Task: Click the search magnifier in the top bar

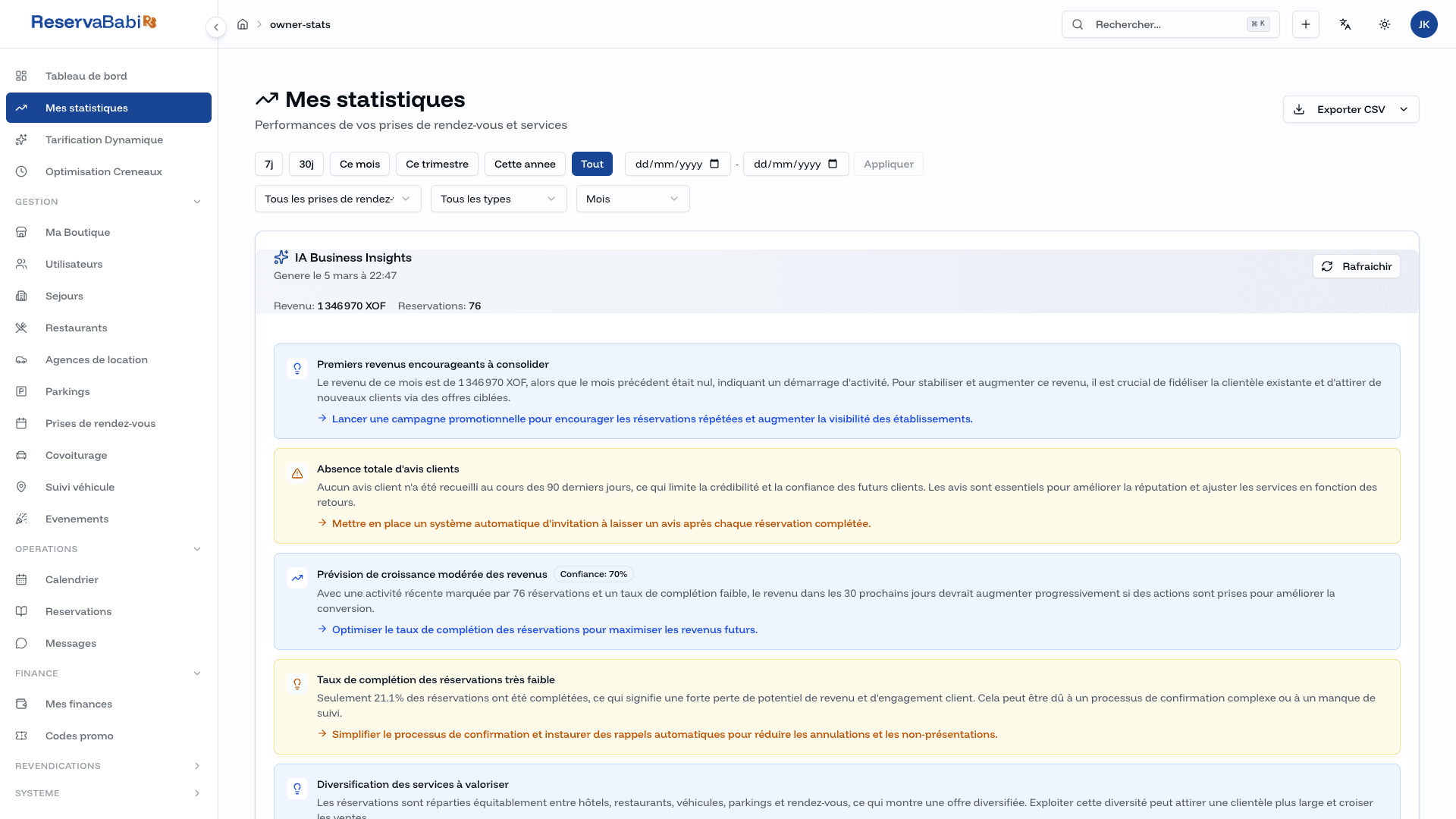Action: [x=1078, y=24]
